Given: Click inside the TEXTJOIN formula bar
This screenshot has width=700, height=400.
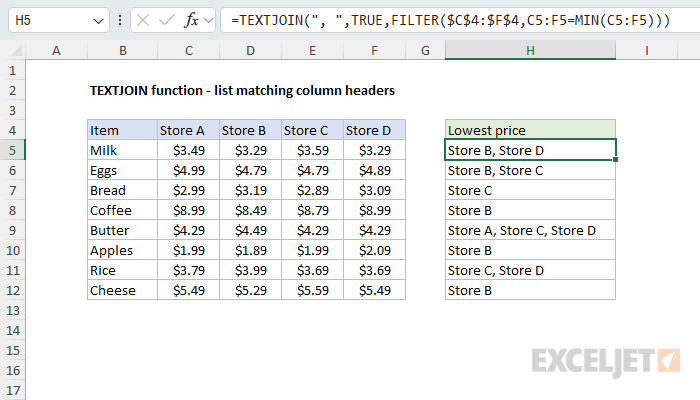Looking at the screenshot, I should click(460, 21).
